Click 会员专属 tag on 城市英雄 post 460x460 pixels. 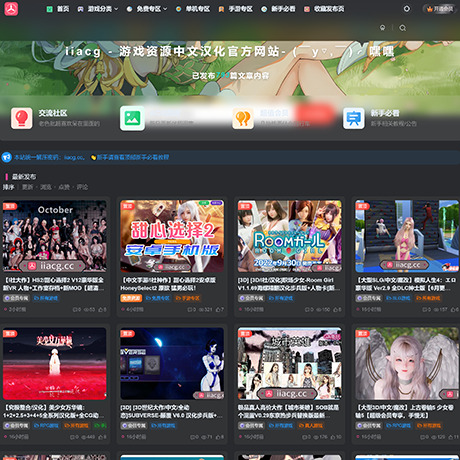pyautogui.click(x=251, y=426)
